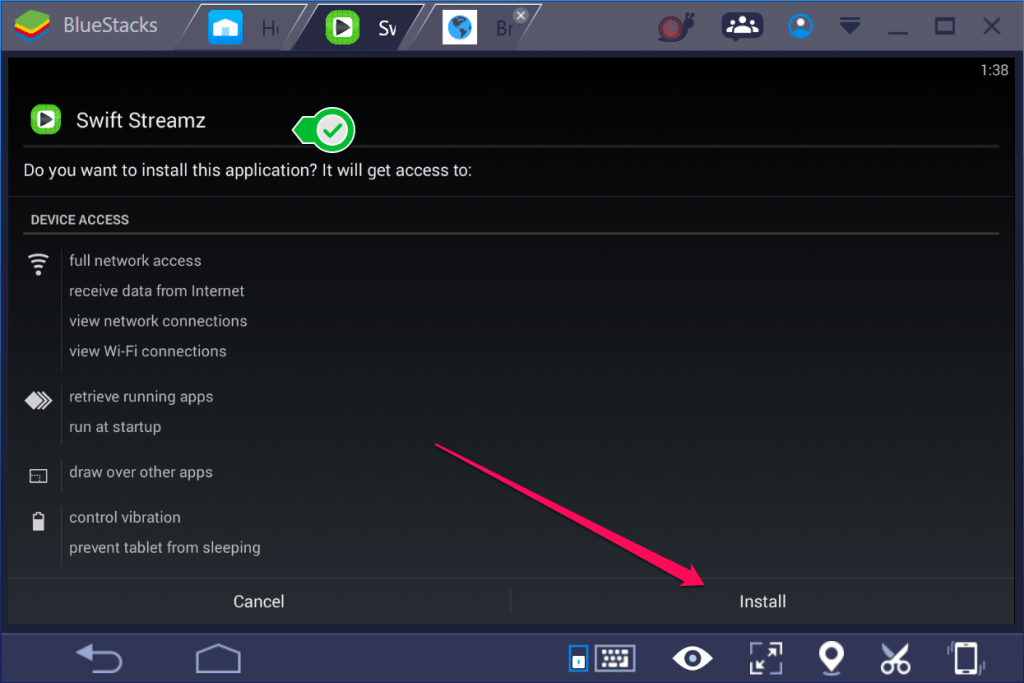Maximize the BlueStacks window

coord(944,26)
